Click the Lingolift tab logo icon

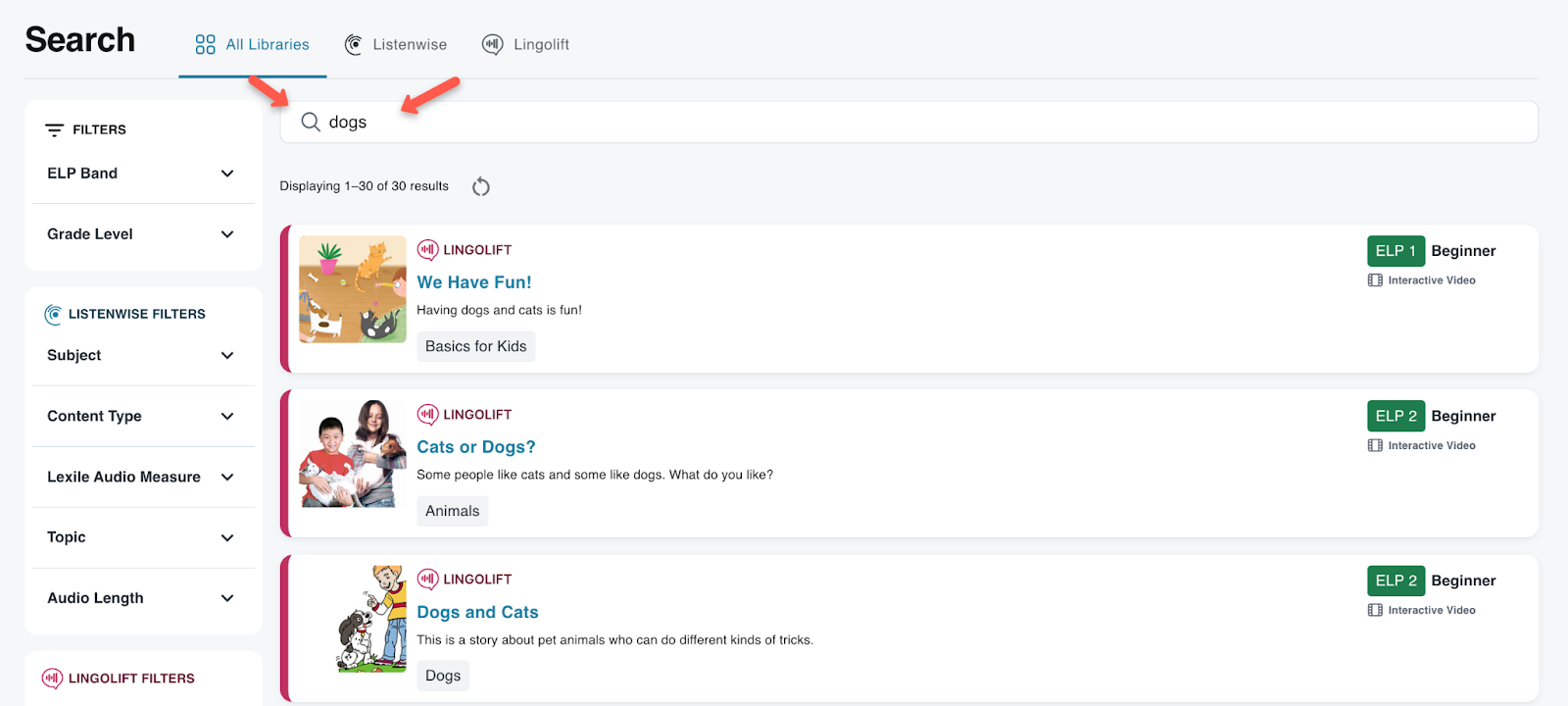tap(493, 45)
